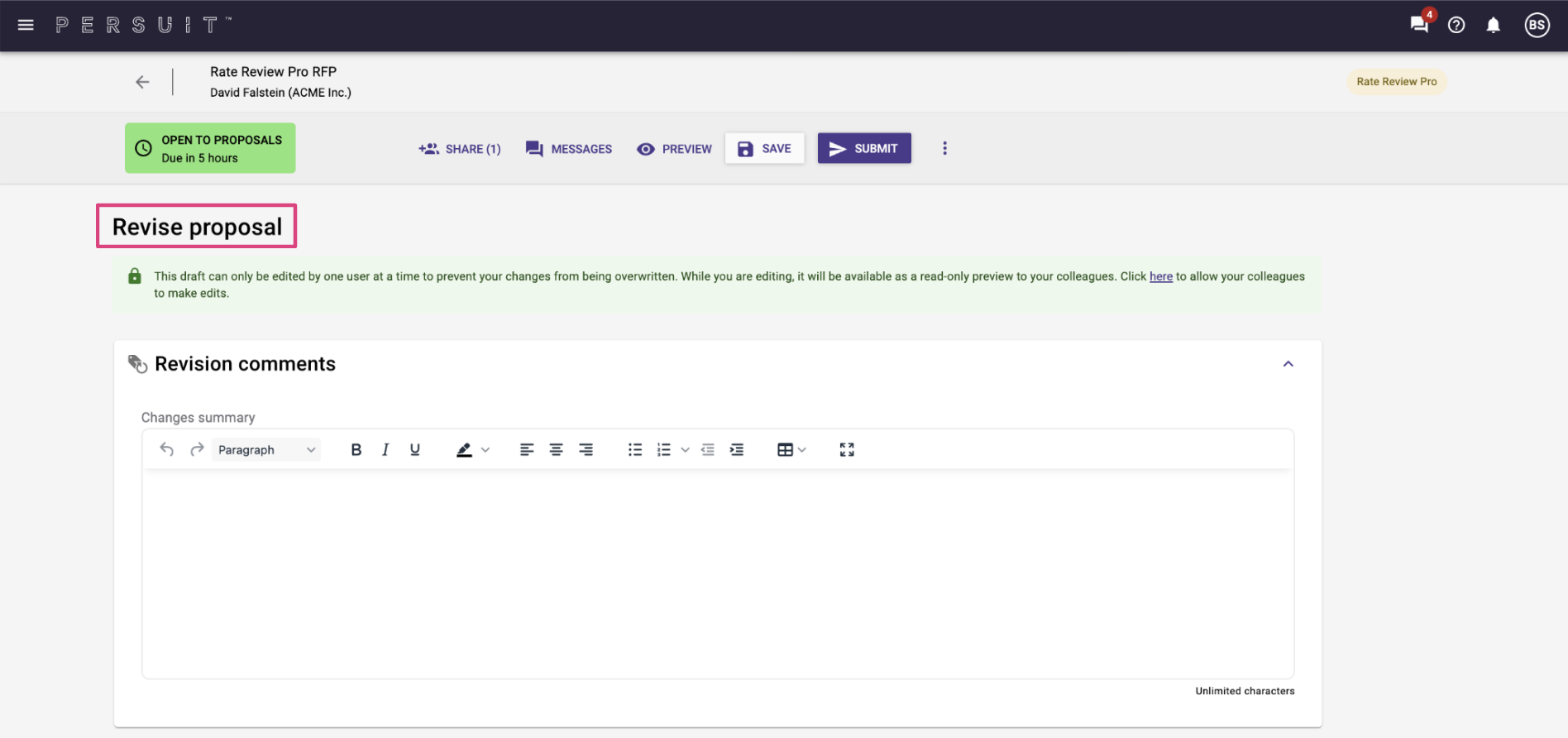The height and width of the screenshot is (738, 1568).
Task: Preview the proposal
Action: tap(675, 149)
